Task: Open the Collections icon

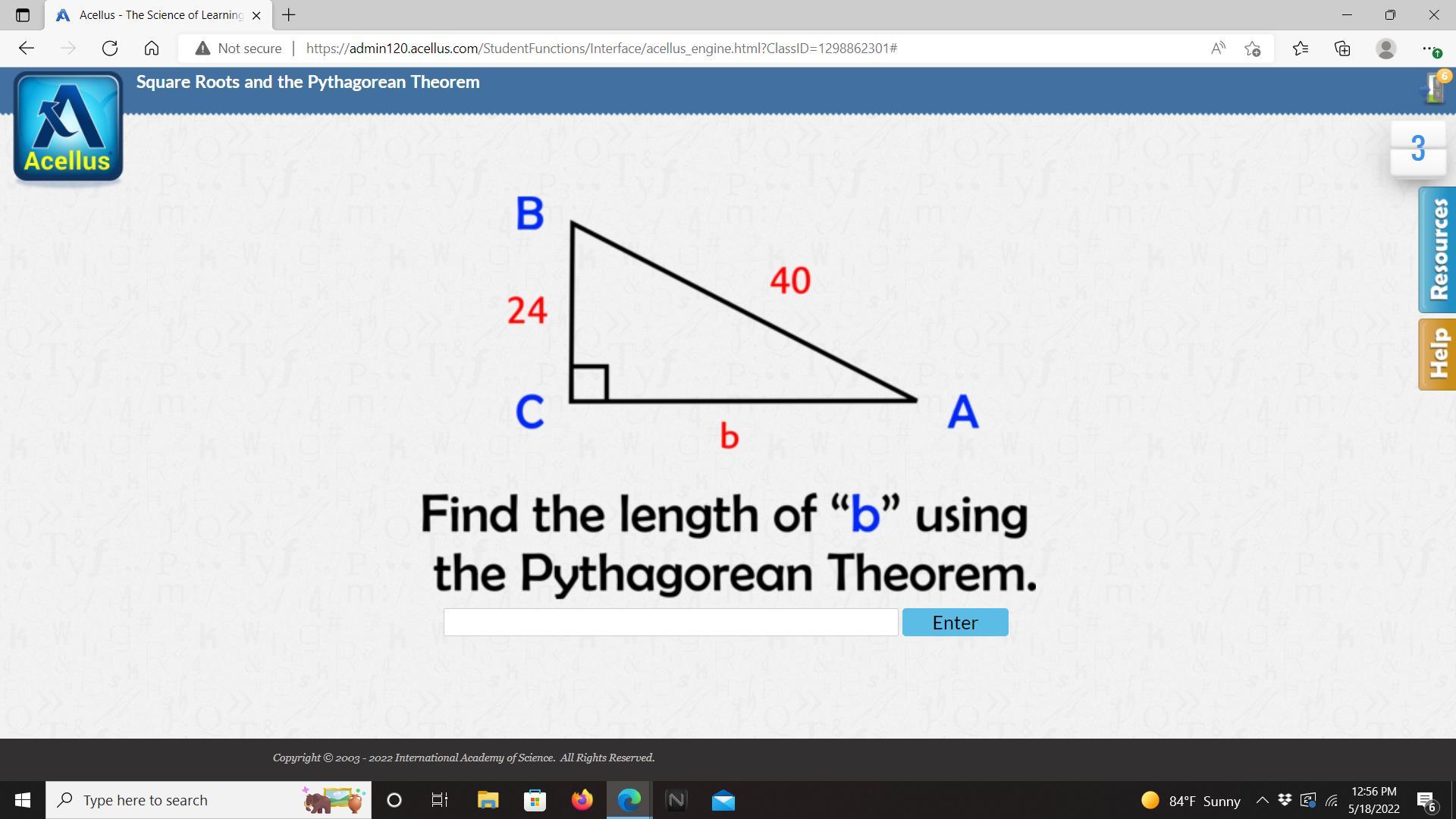Action: tap(1342, 49)
